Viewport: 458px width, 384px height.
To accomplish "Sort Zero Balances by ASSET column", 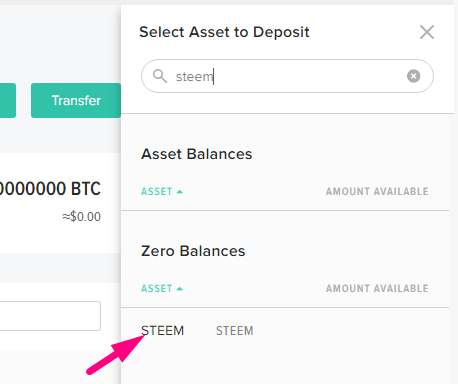I will tap(157, 289).
